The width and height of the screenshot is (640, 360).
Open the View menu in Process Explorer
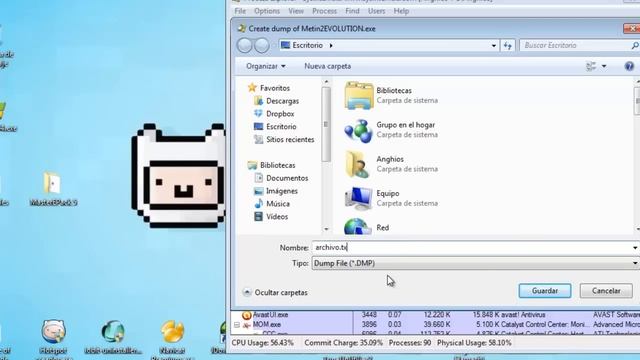coord(296,11)
